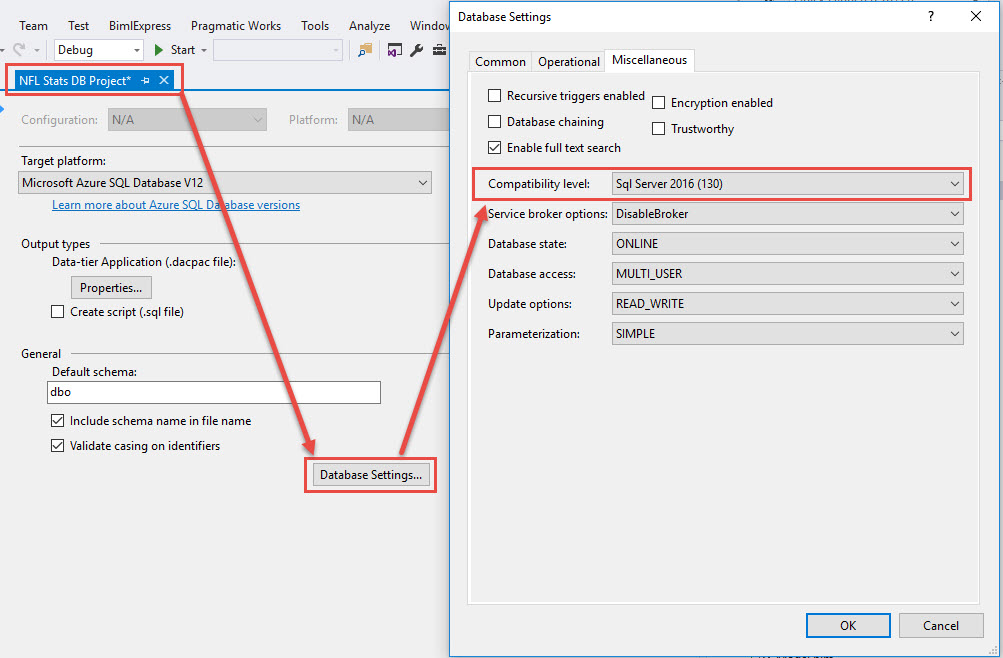
Task: Uncheck Enable full text search
Action: tap(494, 147)
